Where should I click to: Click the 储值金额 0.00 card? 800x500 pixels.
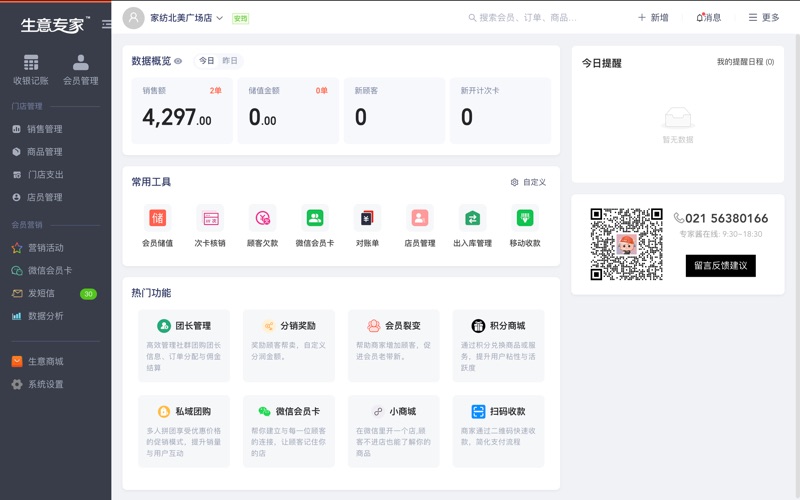tap(288, 110)
